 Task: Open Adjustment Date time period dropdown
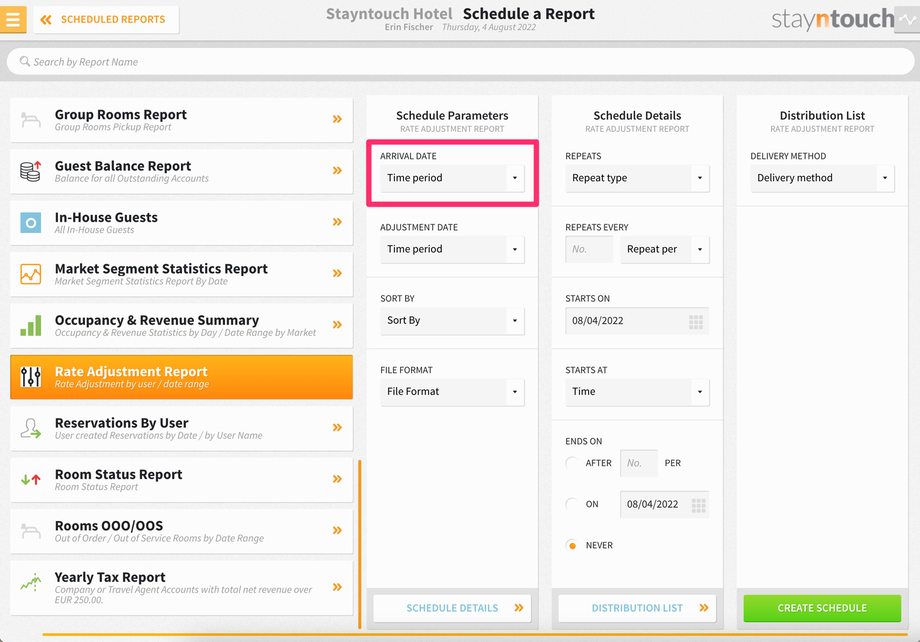pyautogui.click(x=452, y=249)
